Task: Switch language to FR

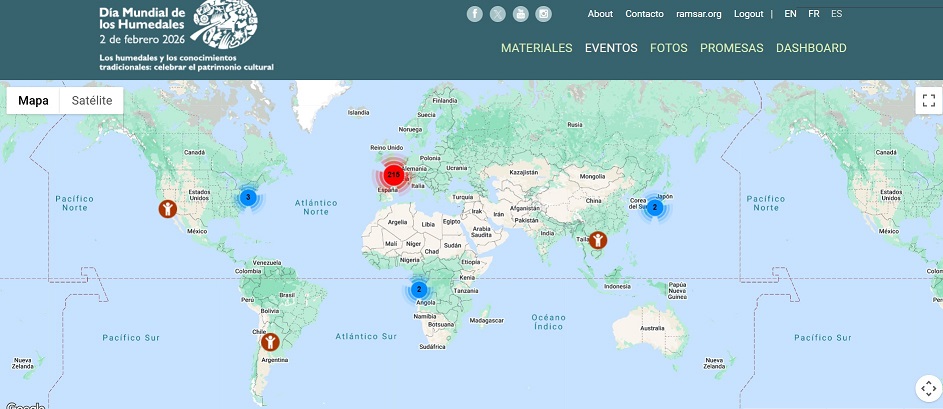Action: (814, 14)
